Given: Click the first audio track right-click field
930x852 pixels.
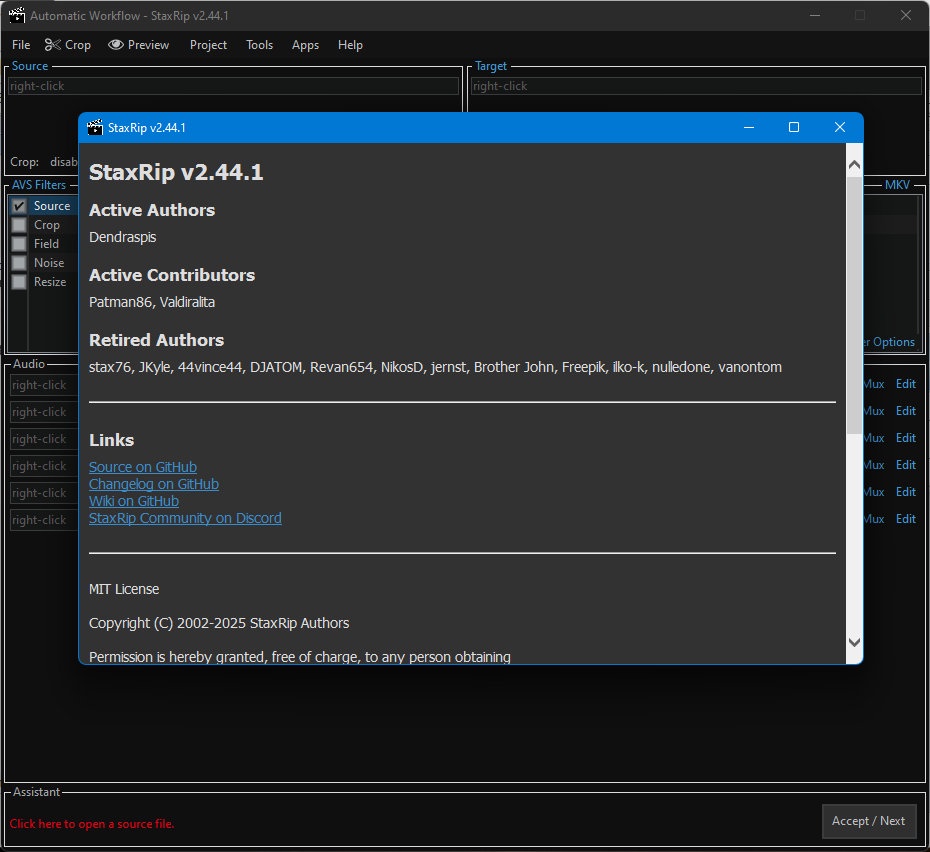Looking at the screenshot, I should (44, 385).
